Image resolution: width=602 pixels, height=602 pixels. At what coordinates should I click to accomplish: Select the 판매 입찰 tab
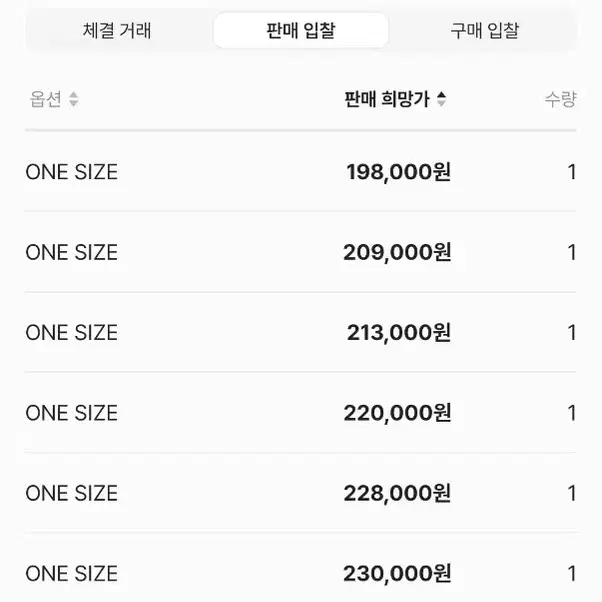click(301, 31)
